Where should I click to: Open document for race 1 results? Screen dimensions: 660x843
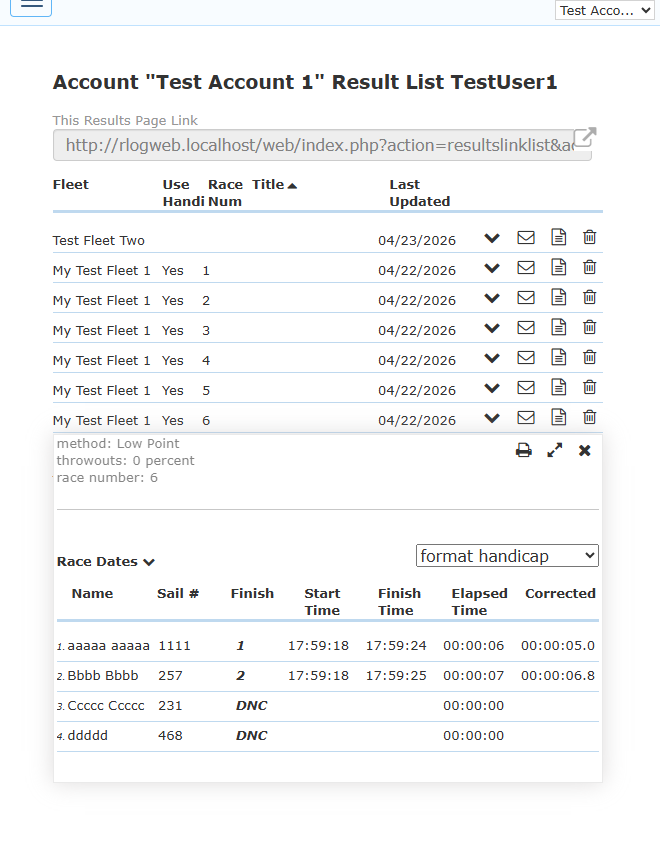point(558,267)
